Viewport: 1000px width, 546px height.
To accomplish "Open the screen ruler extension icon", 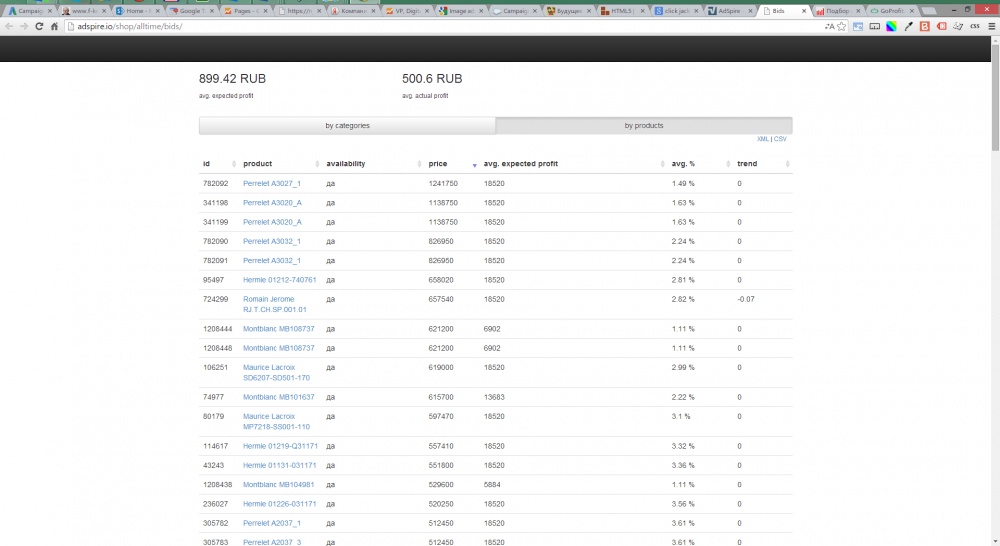I will tap(875, 26).
